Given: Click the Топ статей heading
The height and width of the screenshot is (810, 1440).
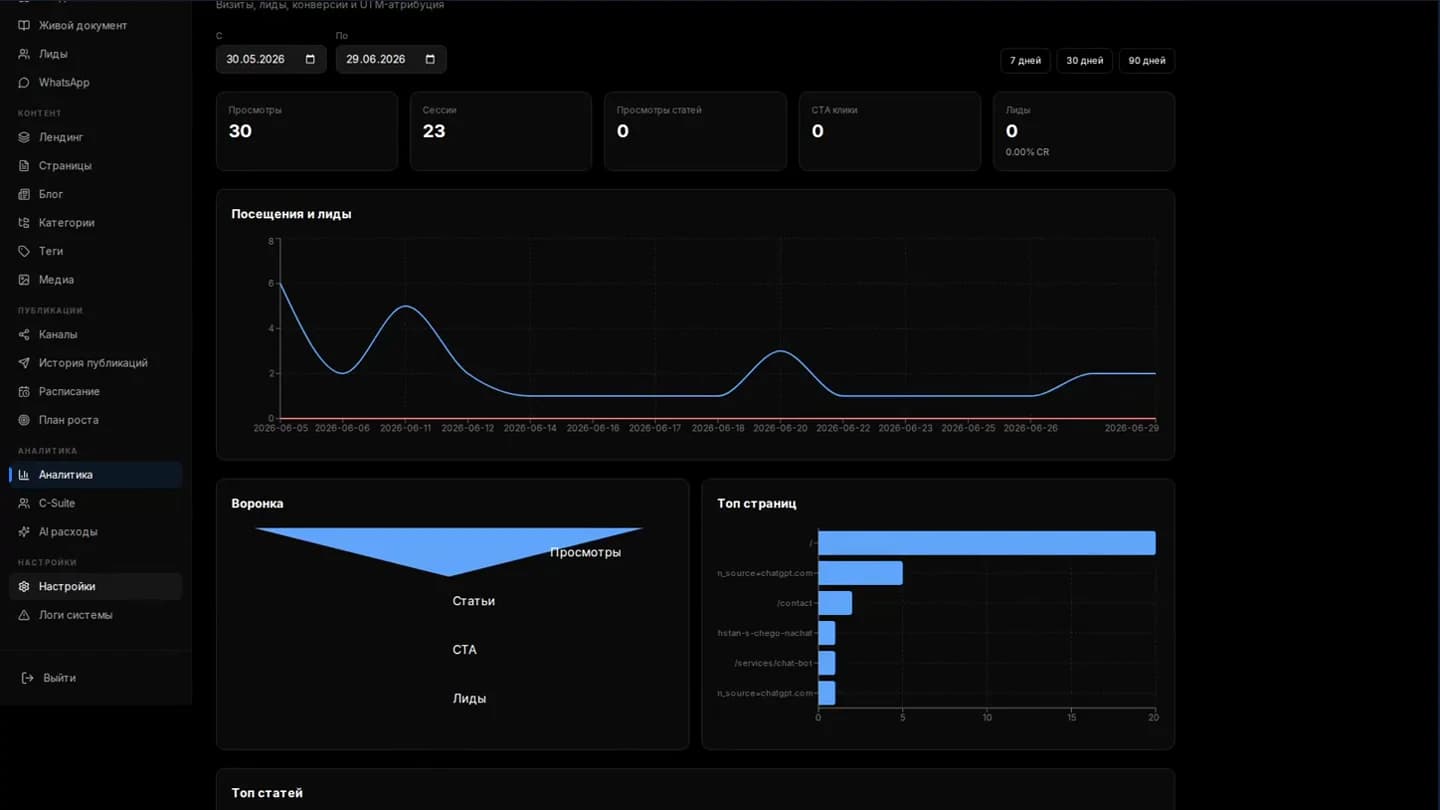Looking at the screenshot, I should click(267, 793).
